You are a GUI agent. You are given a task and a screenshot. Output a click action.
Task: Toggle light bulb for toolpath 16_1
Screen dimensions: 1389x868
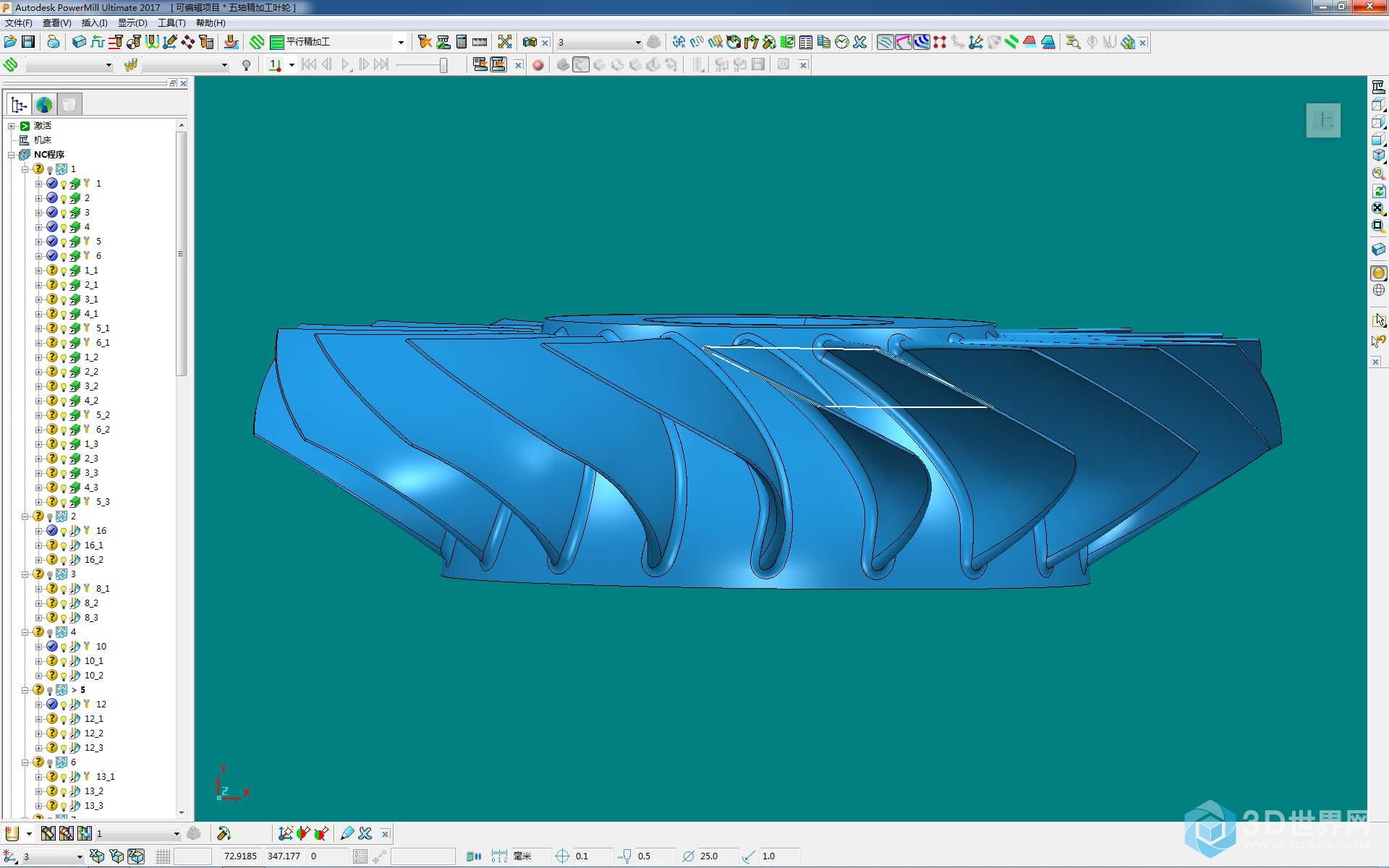(x=64, y=545)
